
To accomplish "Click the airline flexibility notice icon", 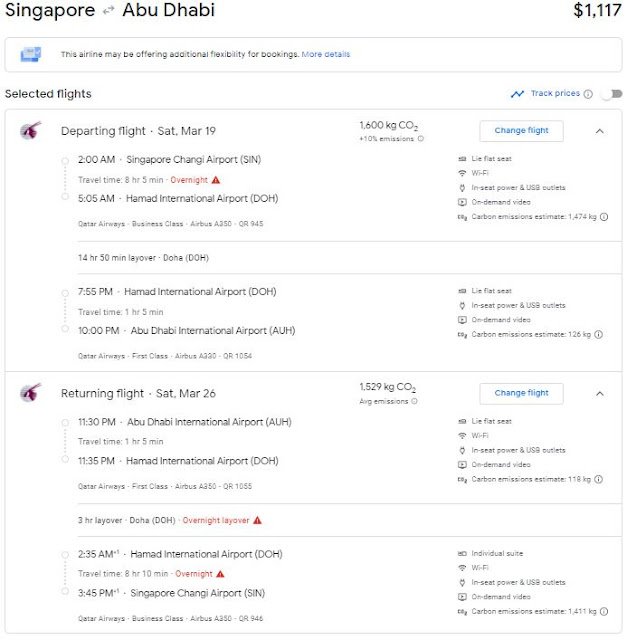I will coord(31,54).
